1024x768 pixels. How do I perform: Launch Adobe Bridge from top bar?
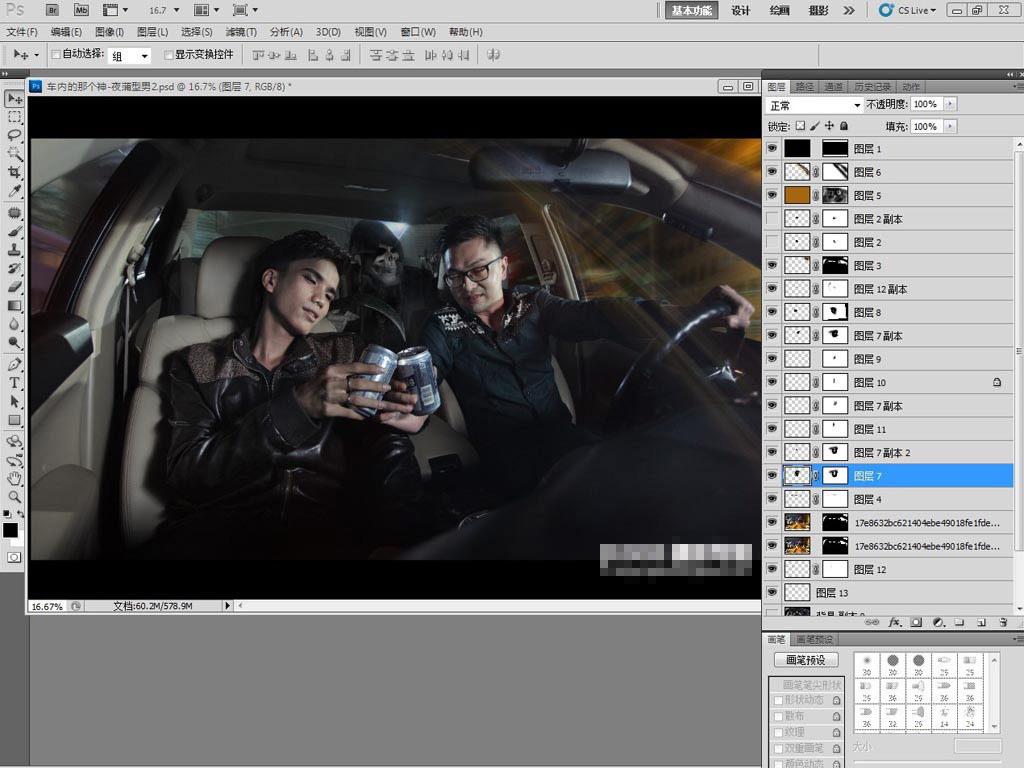(52, 10)
